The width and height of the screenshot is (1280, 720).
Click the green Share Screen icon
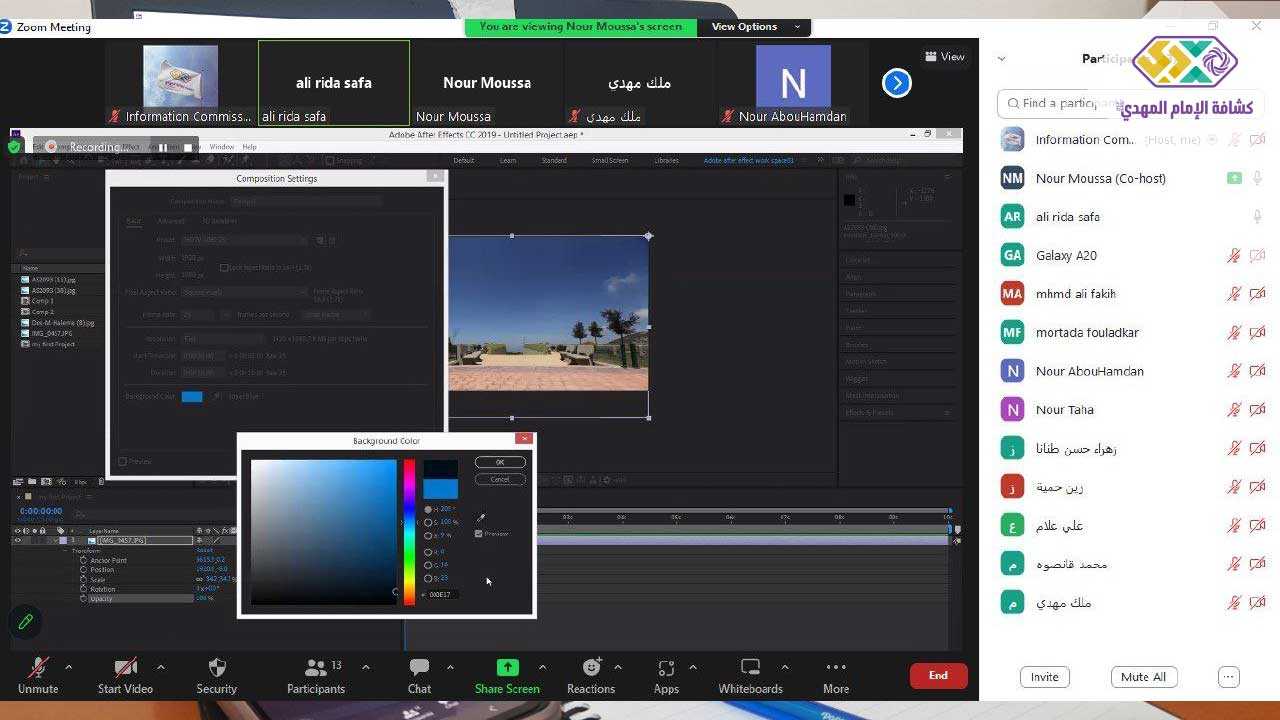coord(507,668)
